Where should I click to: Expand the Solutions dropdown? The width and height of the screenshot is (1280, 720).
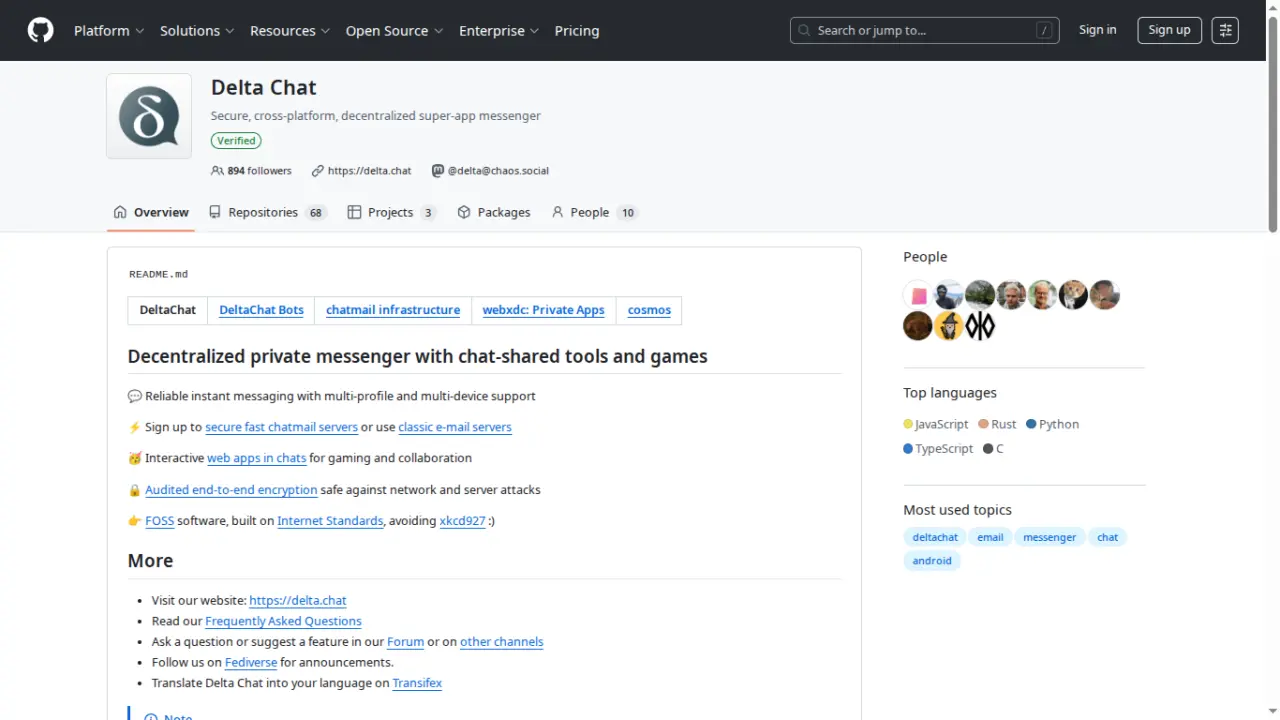(197, 31)
